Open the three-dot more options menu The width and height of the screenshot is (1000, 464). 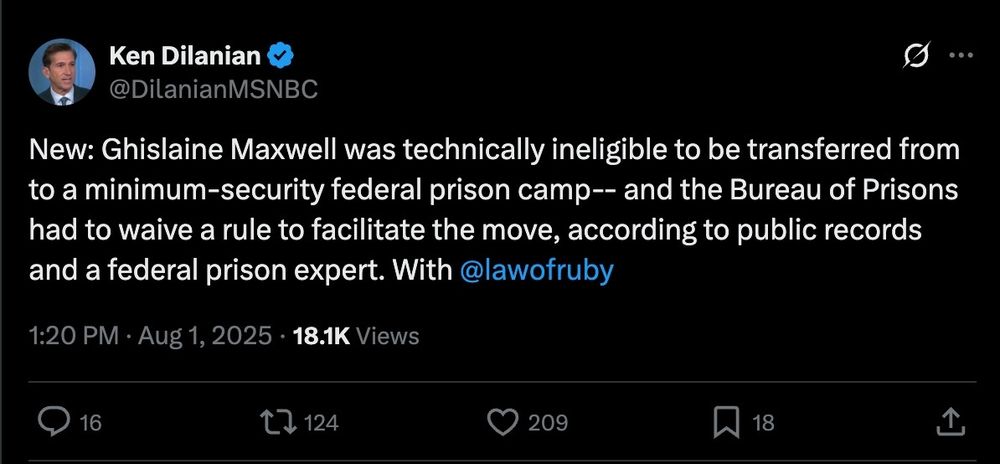point(961,55)
